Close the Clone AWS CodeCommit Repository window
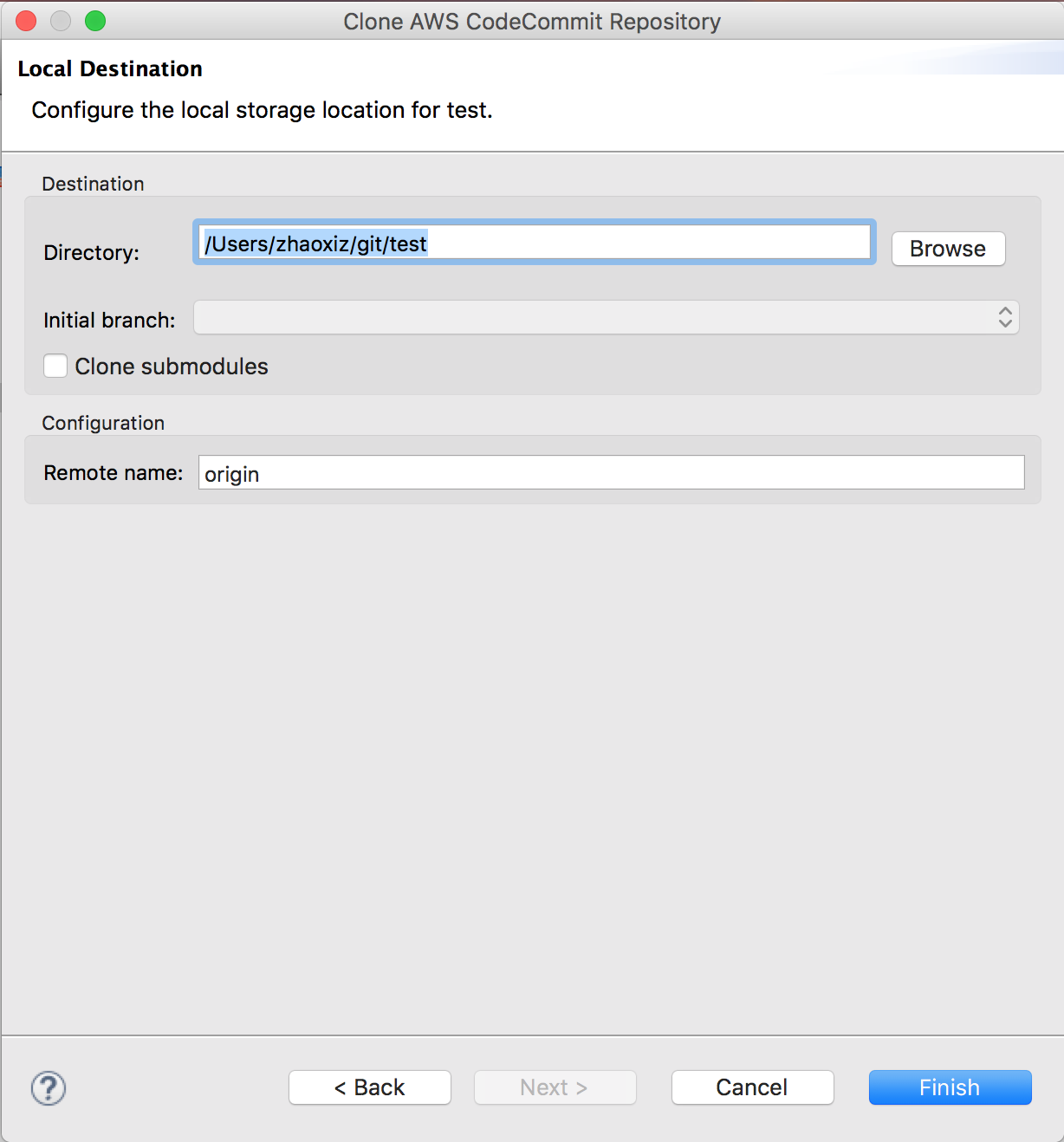The height and width of the screenshot is (1142, 1064). pyautogui.click(x=26, y=21)
